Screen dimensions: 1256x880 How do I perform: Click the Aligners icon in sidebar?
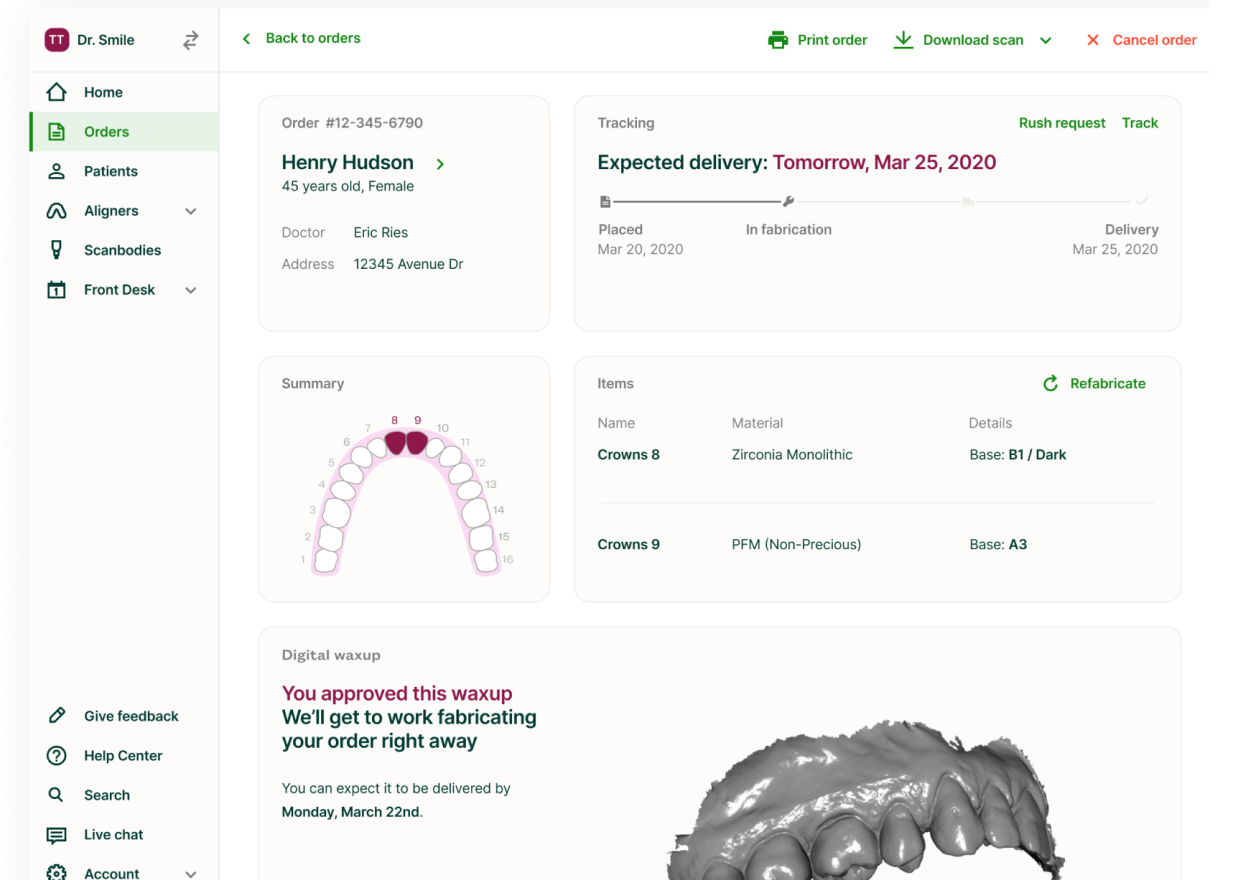click(57, 211)
